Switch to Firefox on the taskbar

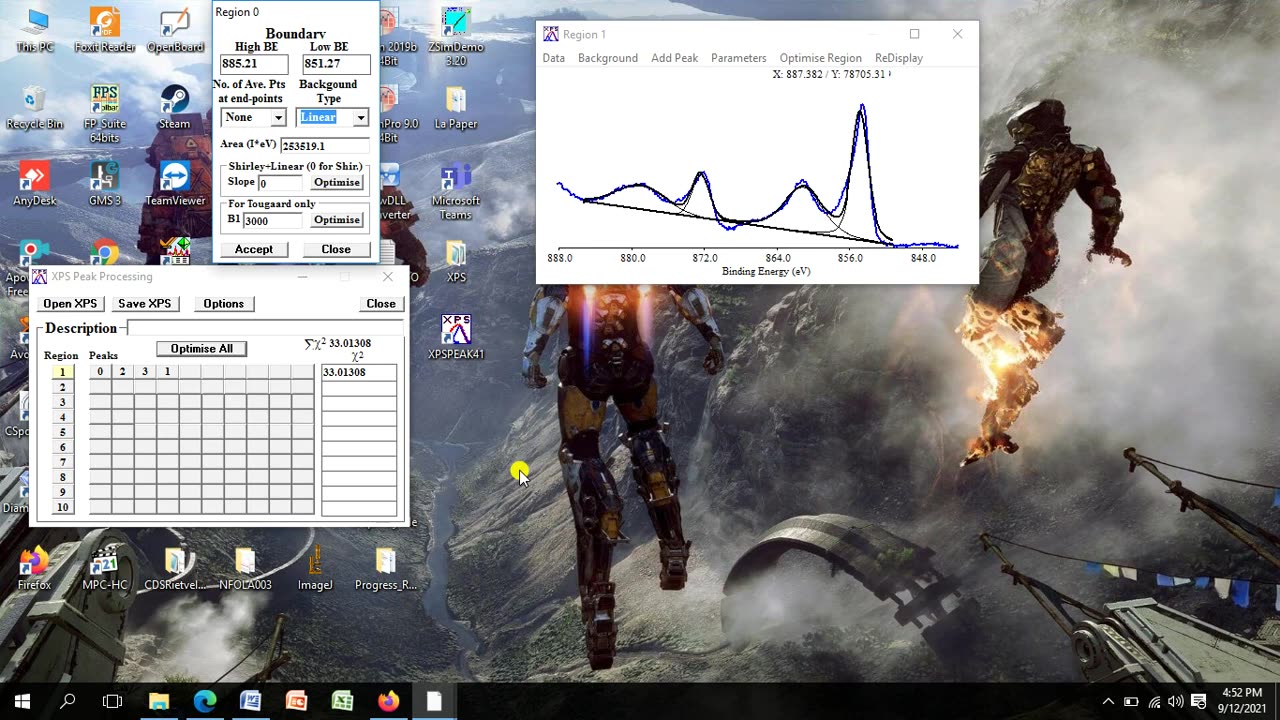(x=388, y=702)
